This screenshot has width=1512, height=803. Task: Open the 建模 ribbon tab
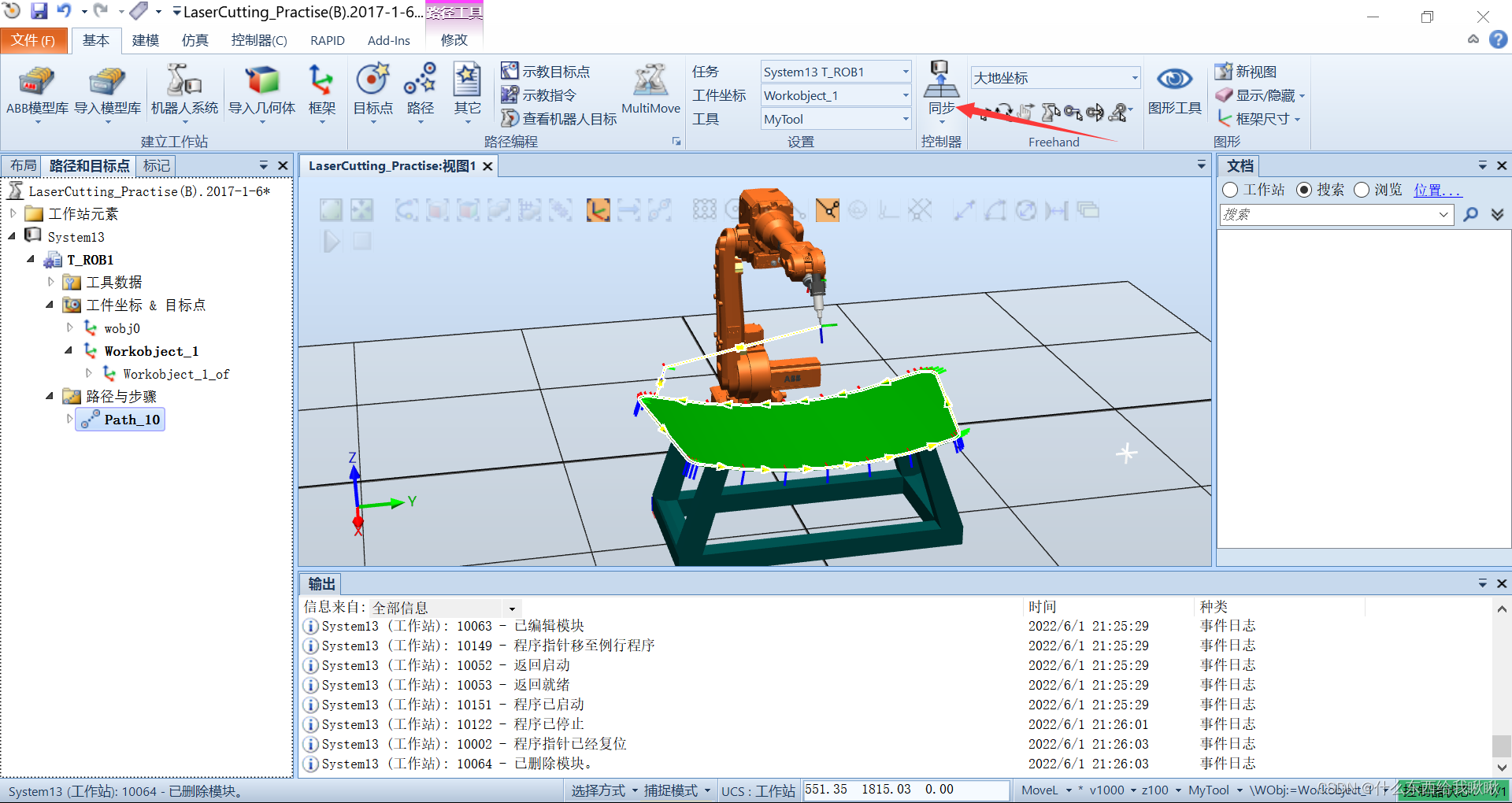146,40
